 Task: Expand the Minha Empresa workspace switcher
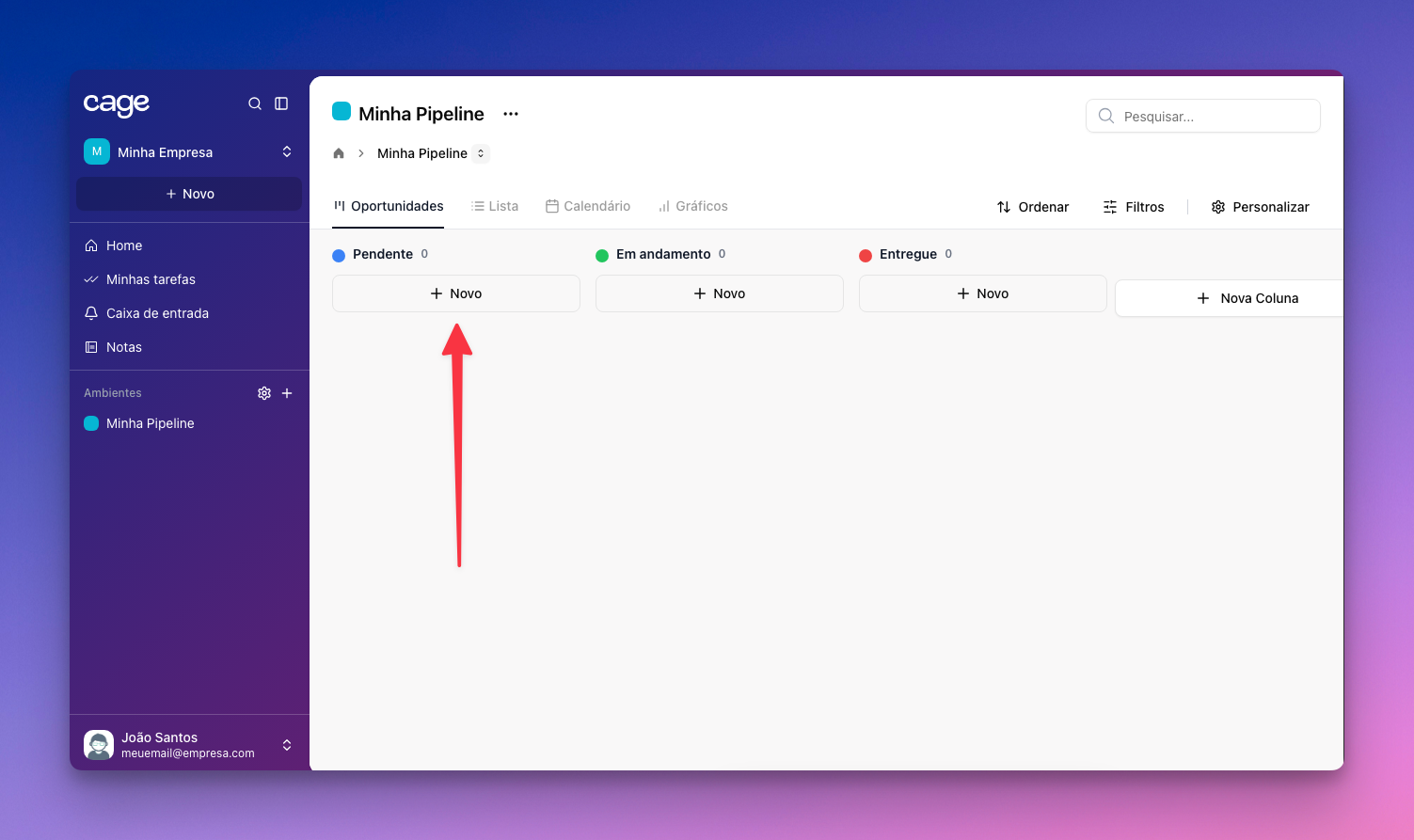coord(287,151)
